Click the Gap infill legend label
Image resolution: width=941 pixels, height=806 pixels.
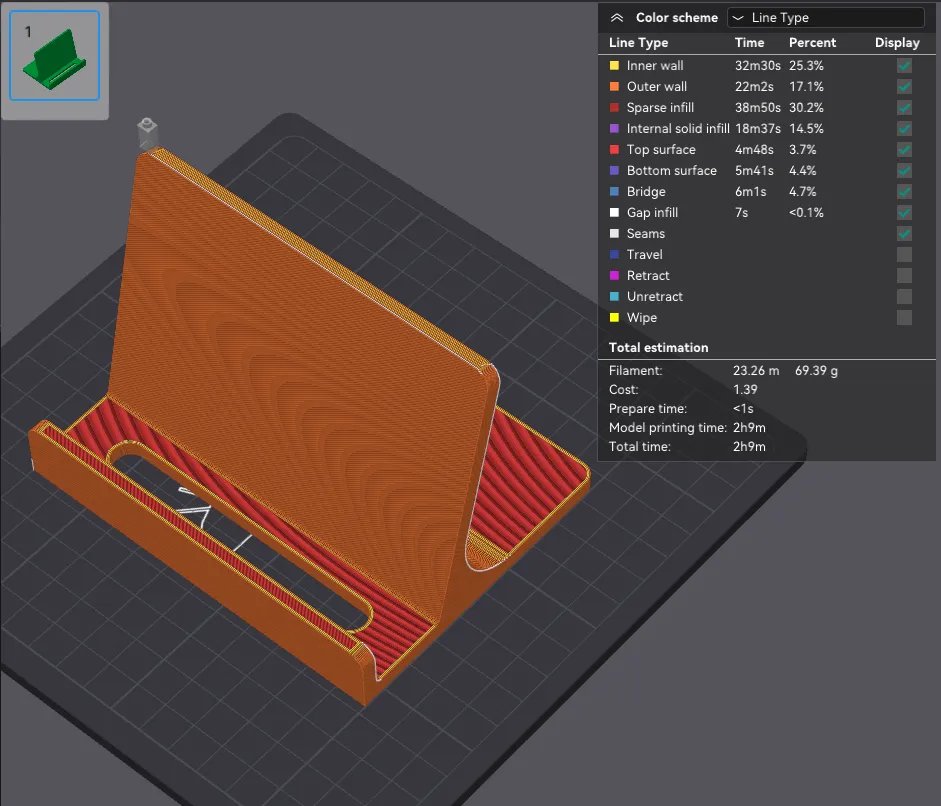(x=652, y=213)
